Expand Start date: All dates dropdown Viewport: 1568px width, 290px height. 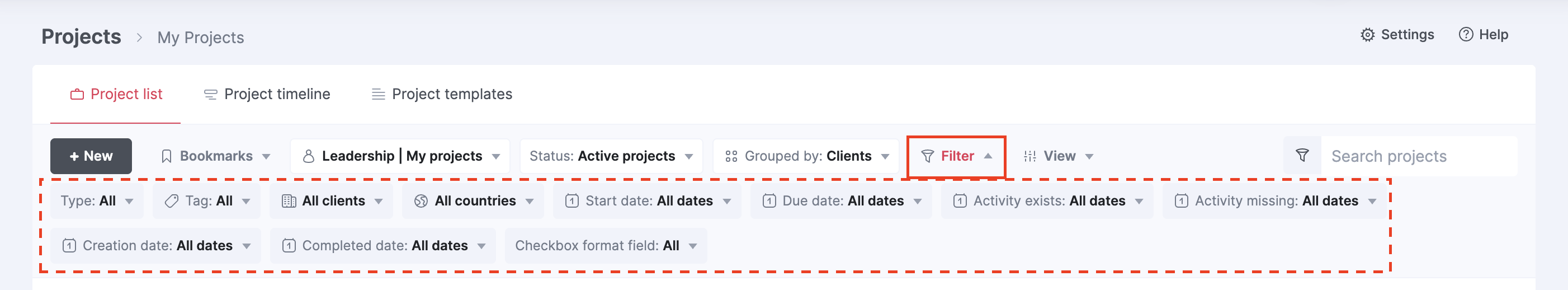pyautogui.click(x=647, y=201)
